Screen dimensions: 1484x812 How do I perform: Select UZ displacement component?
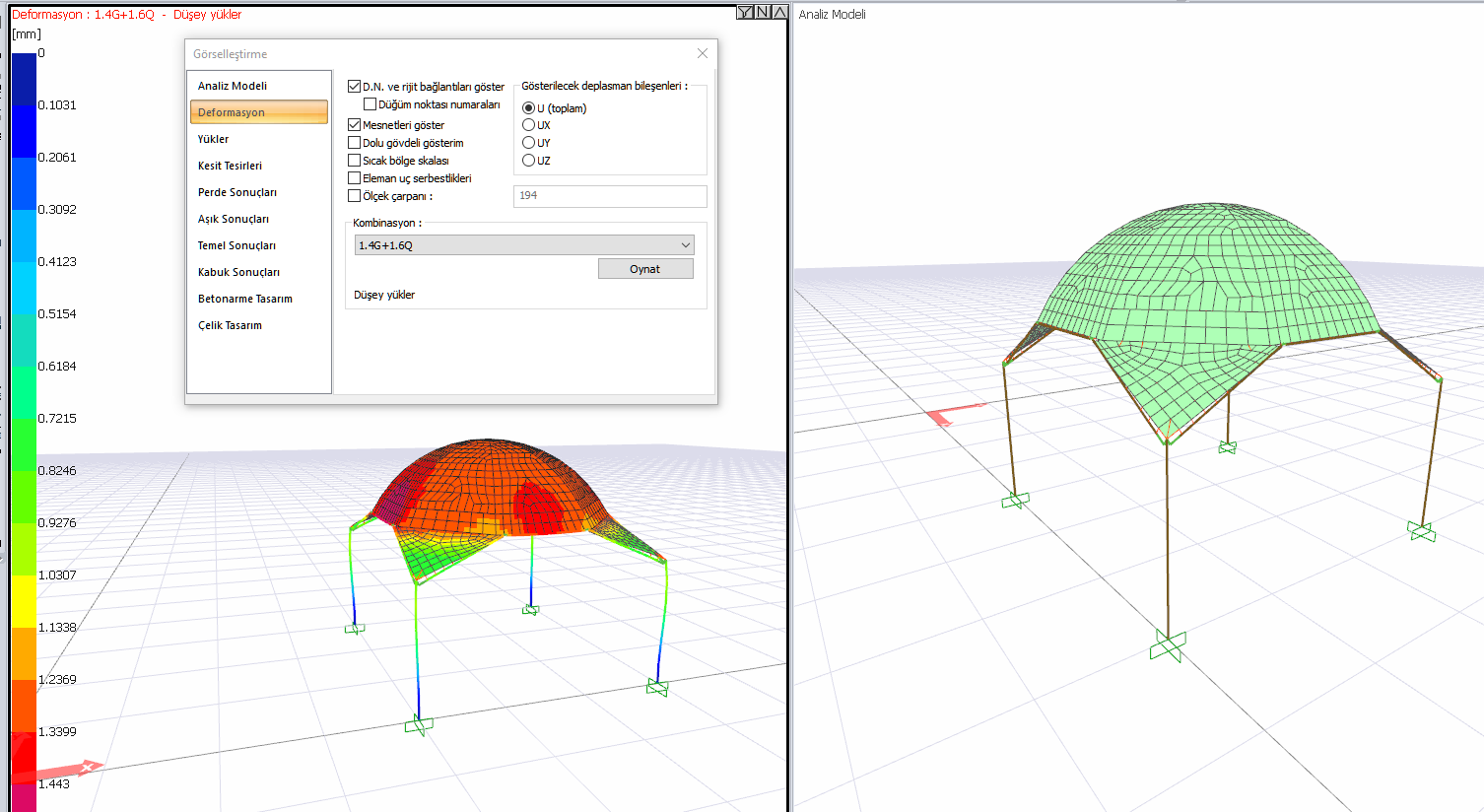[529, 161]
